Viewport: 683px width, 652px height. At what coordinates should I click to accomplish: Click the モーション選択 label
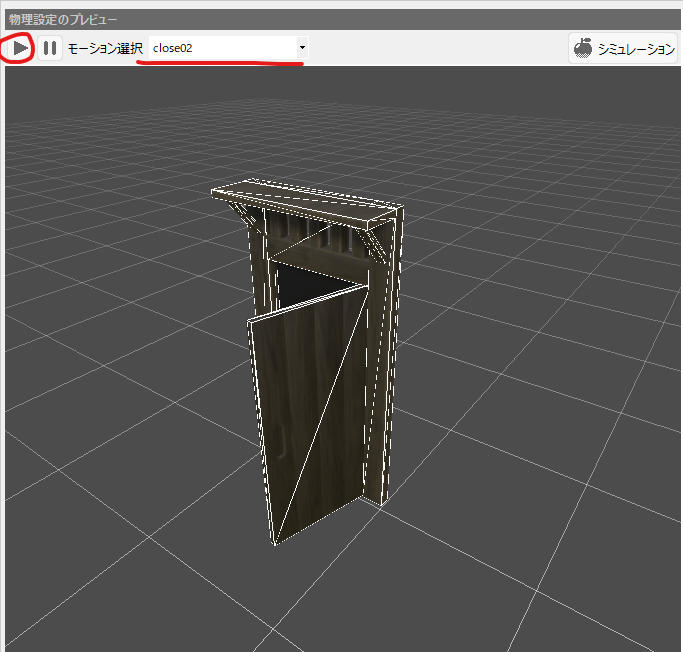point(105,48)
